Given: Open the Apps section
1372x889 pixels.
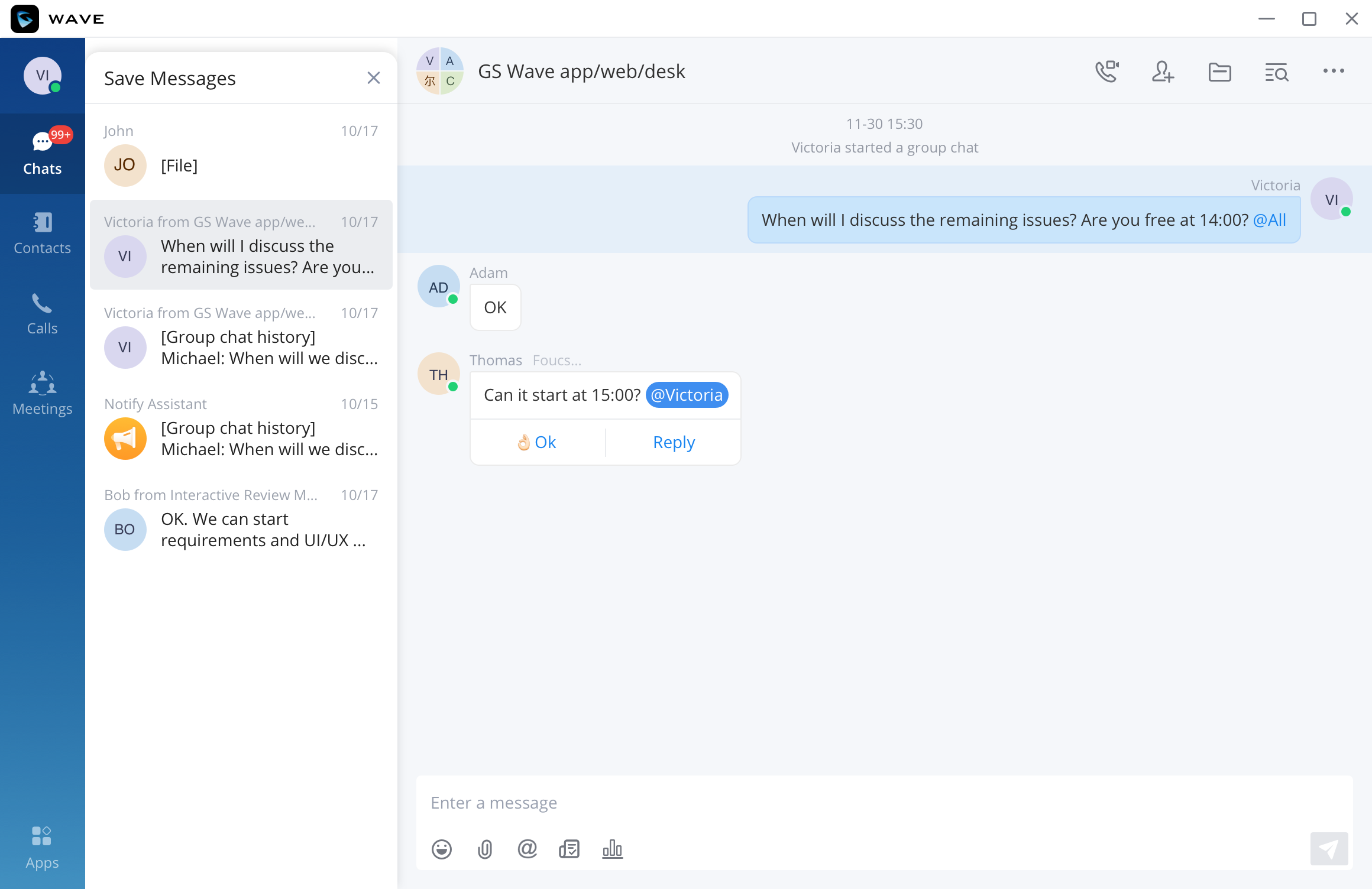Looking at the screenshot, I should click(x=43, y=848).
